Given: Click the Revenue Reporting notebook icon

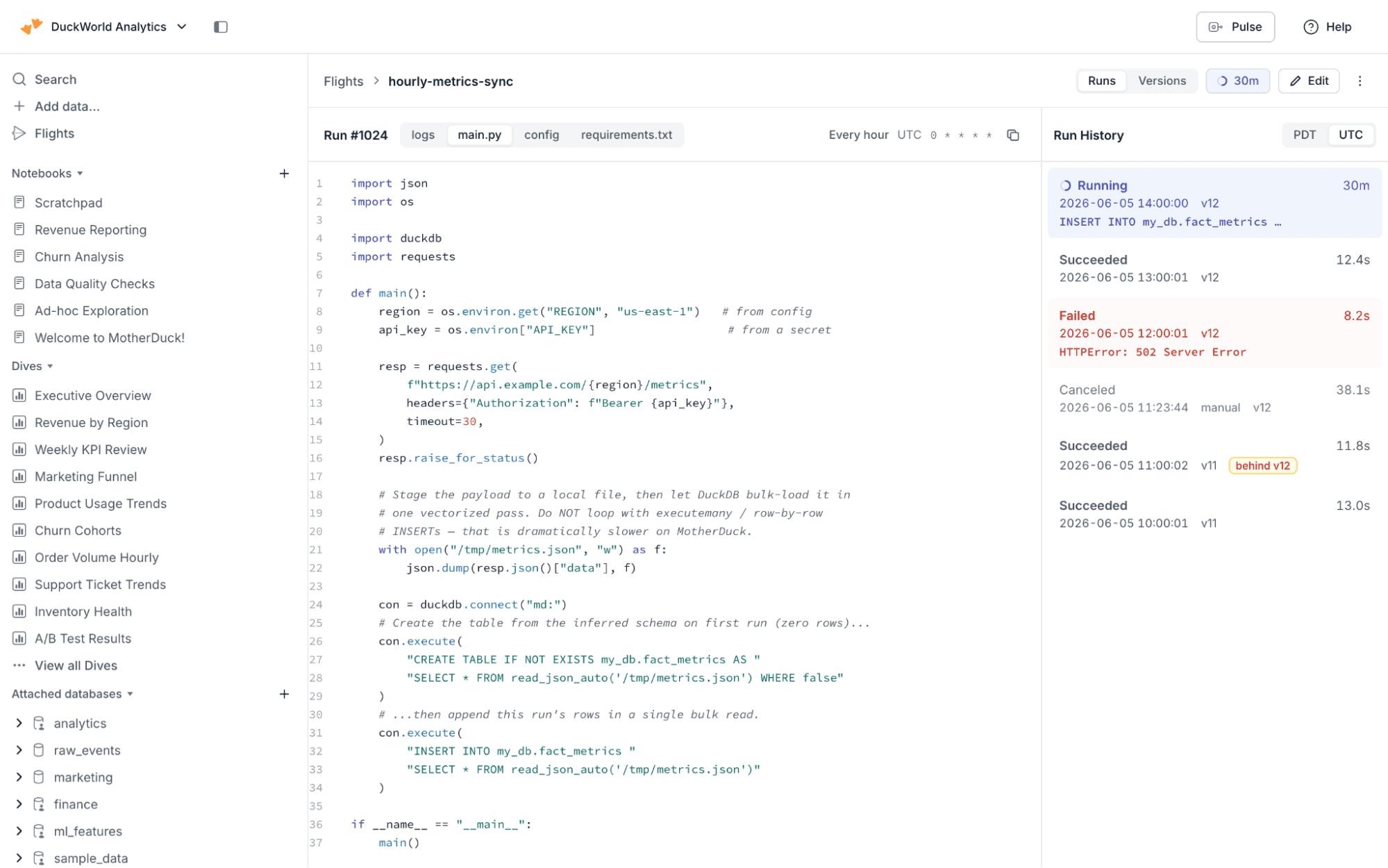Looking at the screenshot, I should [19, 229].
